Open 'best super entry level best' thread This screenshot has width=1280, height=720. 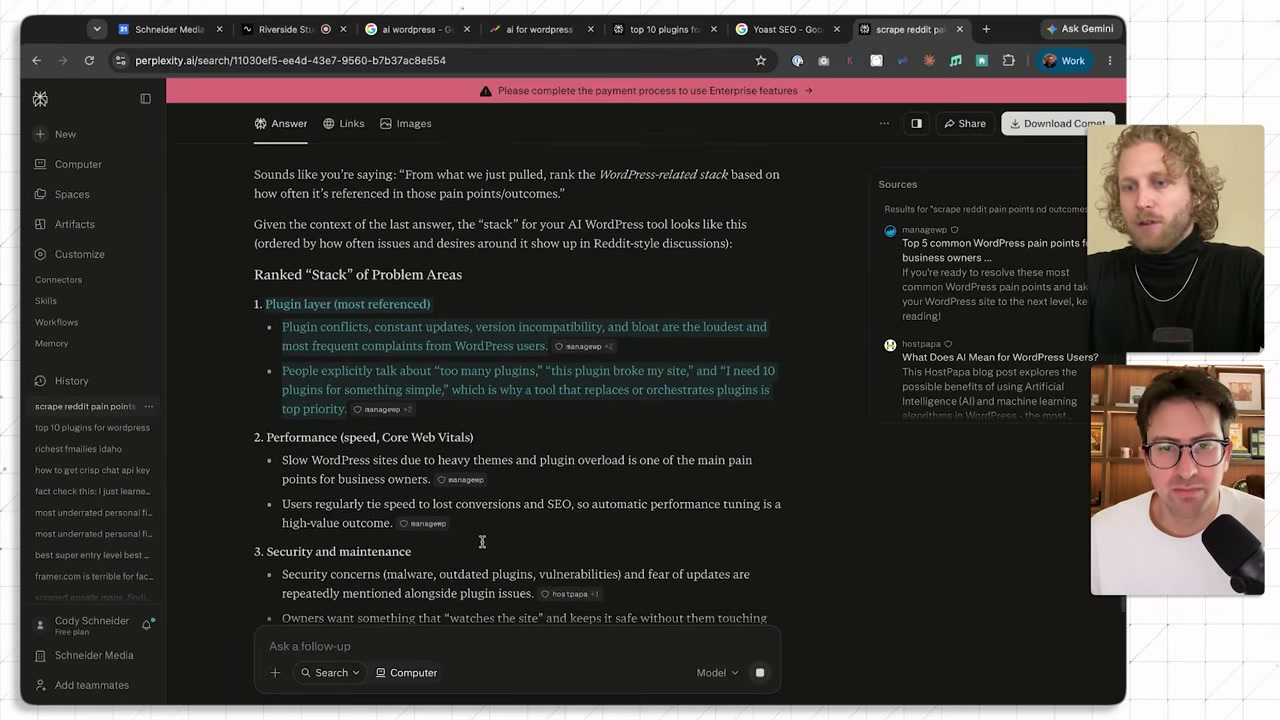(92, 555)
